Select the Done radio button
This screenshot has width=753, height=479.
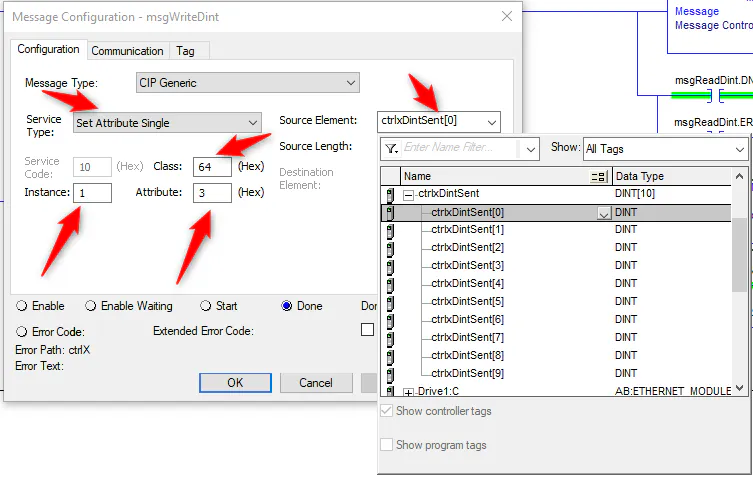pos(287,306)
